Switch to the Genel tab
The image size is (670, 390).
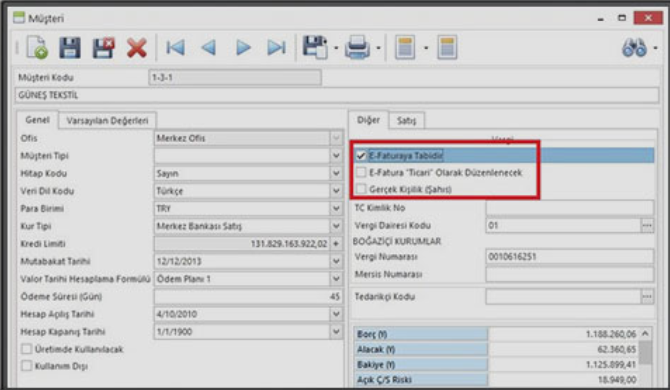click(x=37, y=120)
